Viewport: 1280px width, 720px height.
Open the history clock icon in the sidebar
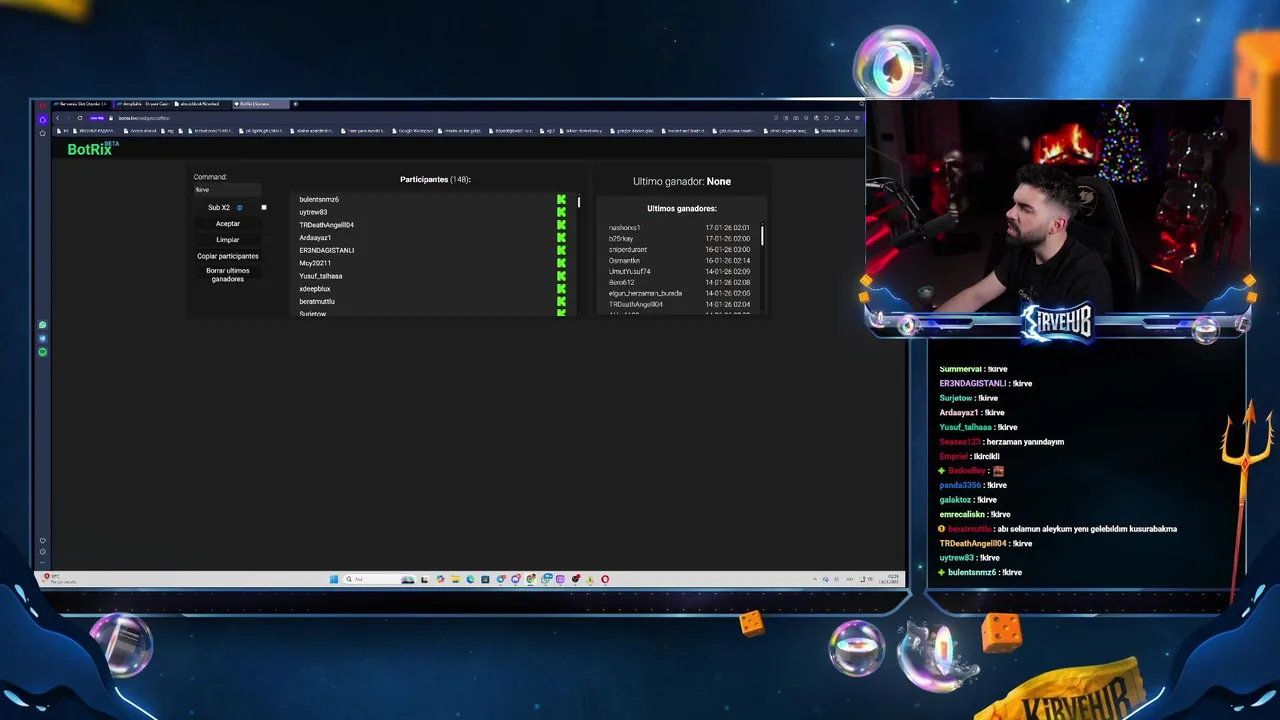(x=42, y=552)
